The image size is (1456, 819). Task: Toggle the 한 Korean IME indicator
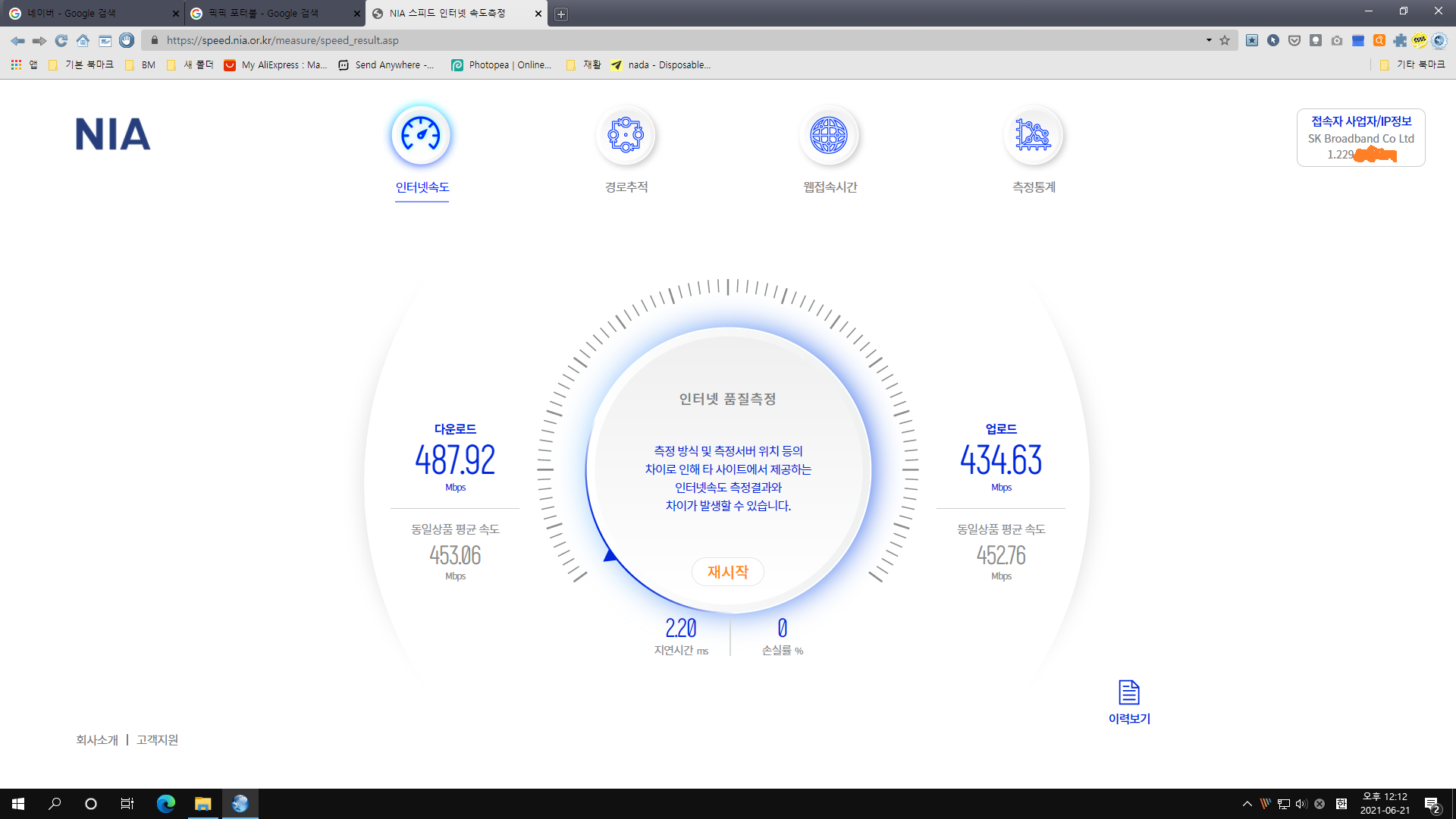pyautogui.click(x=1341, y=804)
